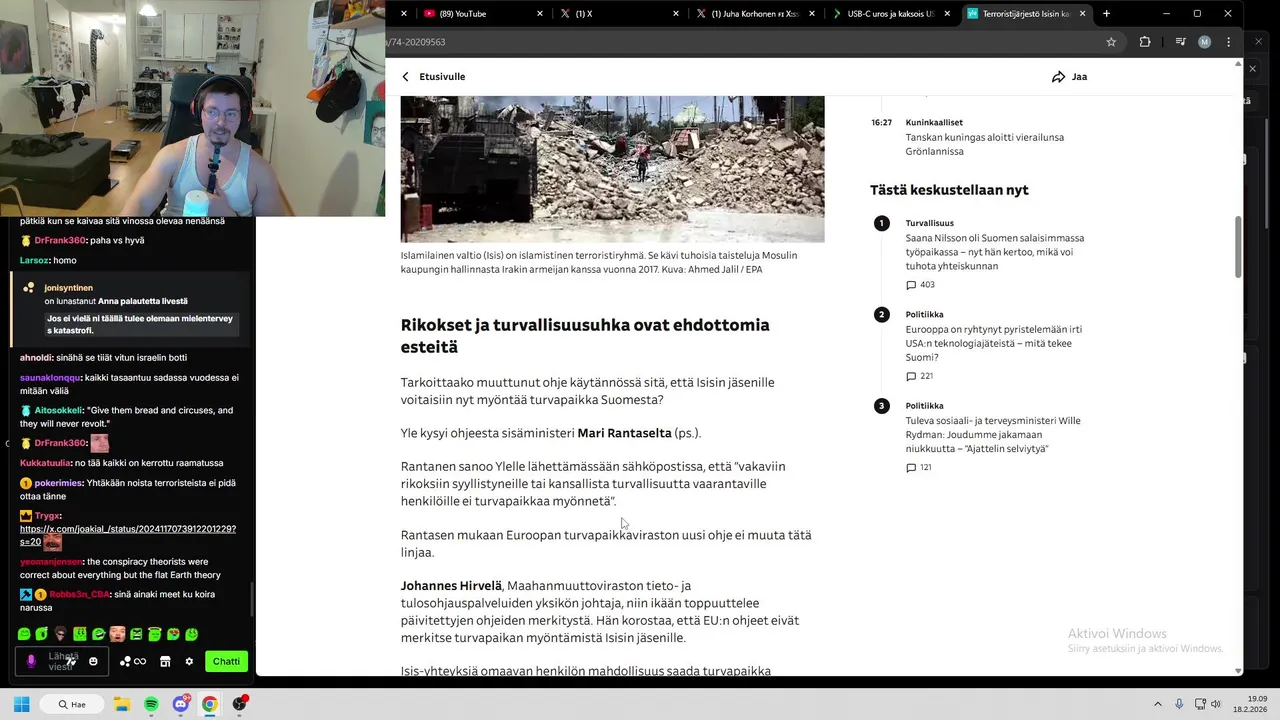Grab the article page scrollbar thumb

[1238, 247]
